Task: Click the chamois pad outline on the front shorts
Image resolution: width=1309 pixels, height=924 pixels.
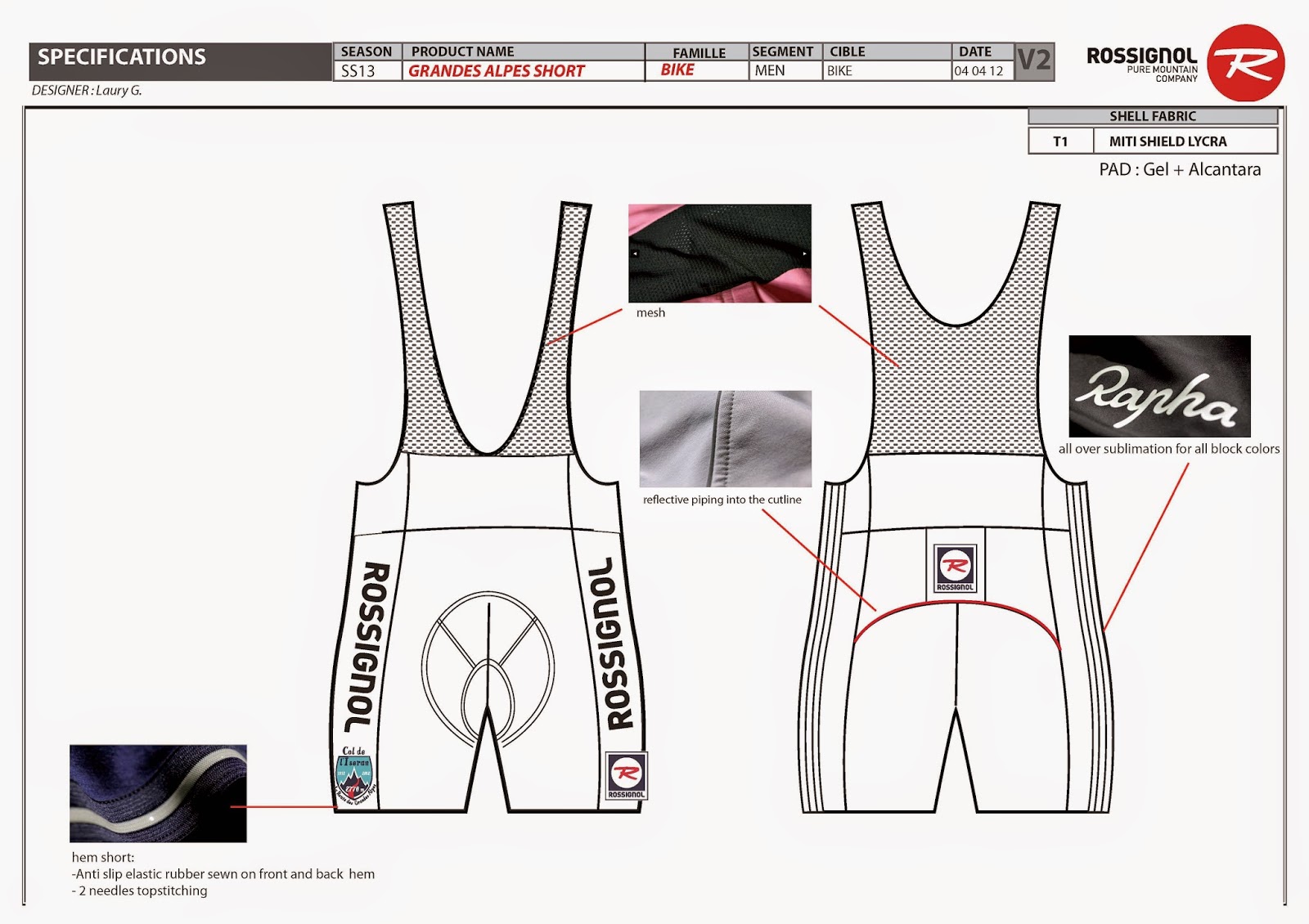Action: [x=489, y=669]
